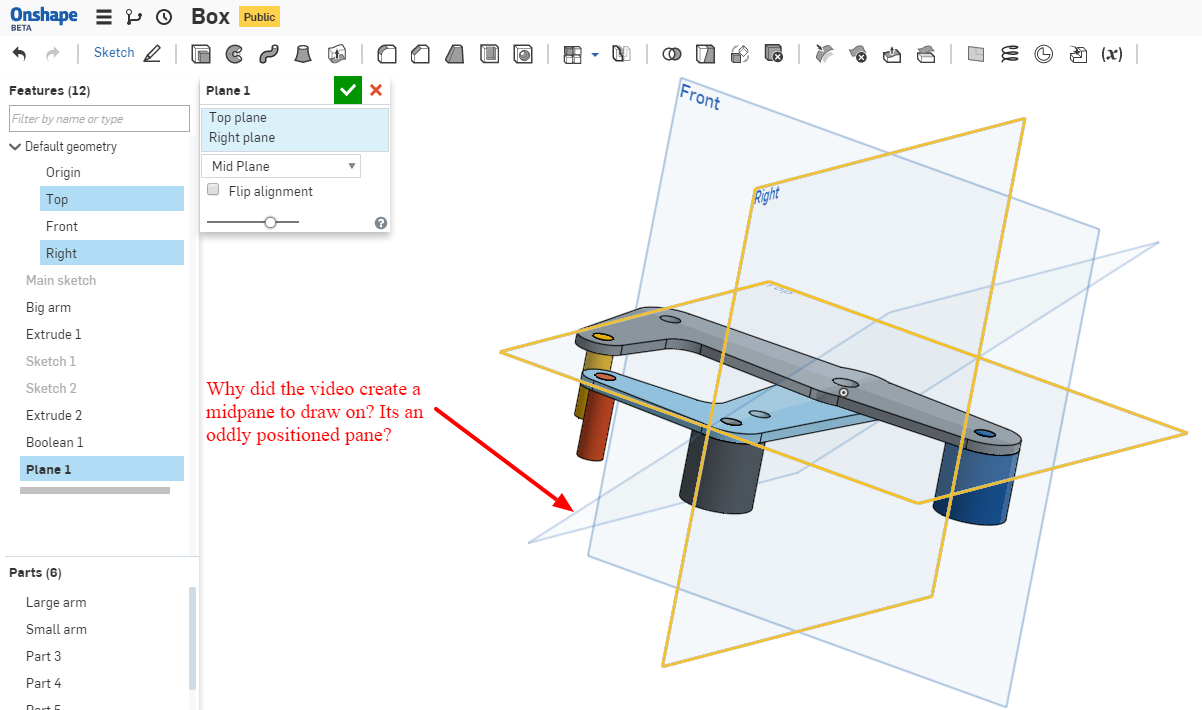Select the Delete part tool
The image size is (1202, 710).
[x=773, y=54]
